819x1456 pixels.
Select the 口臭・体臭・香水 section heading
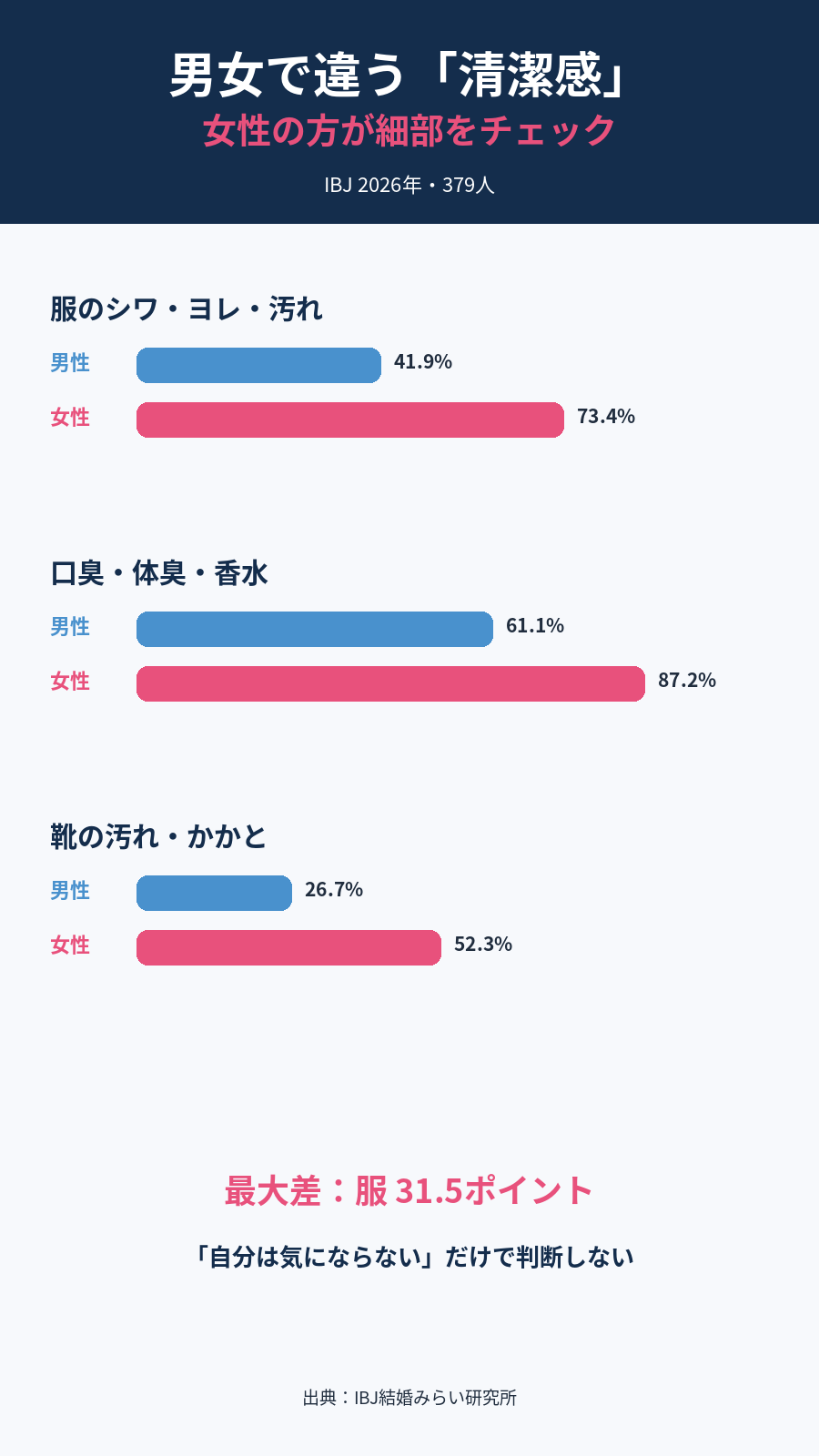click(x=159, y=573)
